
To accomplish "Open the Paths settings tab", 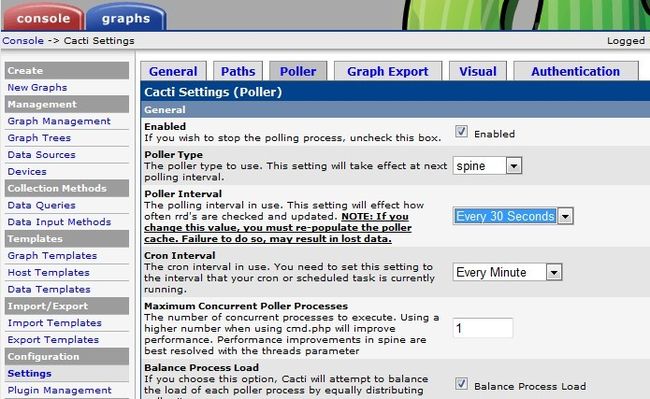I will coord(238,71).
